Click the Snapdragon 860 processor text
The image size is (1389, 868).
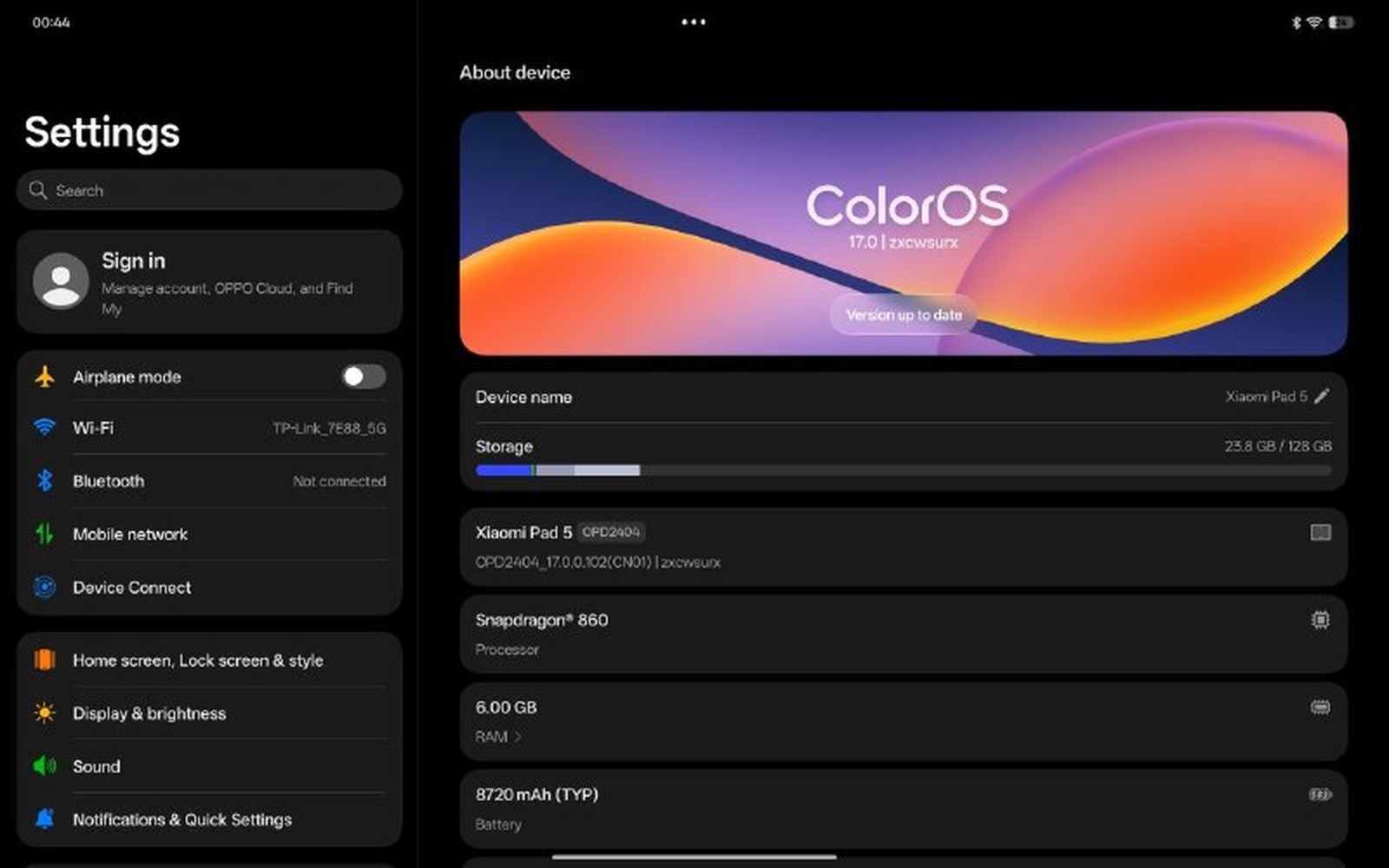tap(542, 620)
